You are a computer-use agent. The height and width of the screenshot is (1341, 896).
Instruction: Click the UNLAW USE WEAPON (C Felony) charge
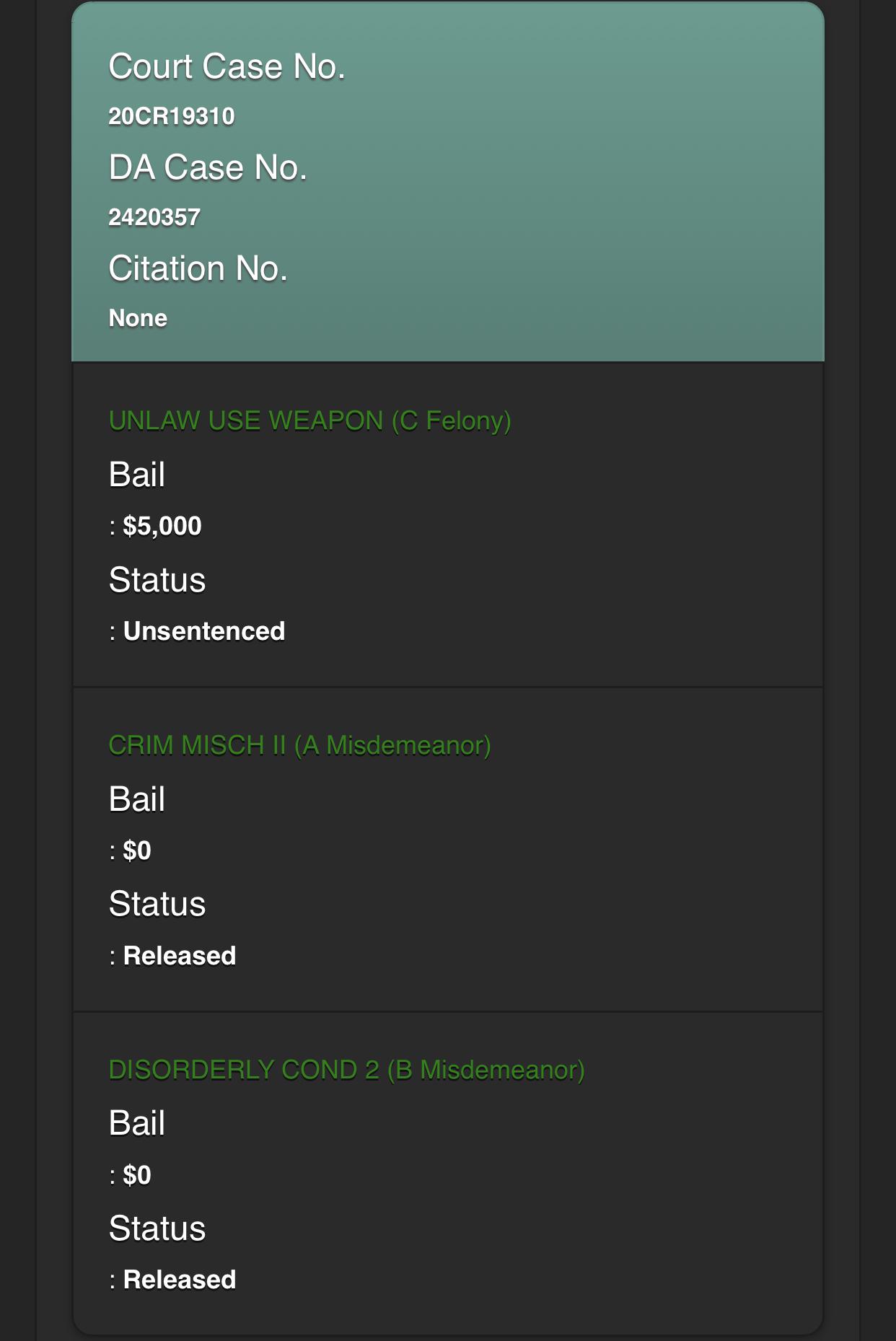click(309, 421)
